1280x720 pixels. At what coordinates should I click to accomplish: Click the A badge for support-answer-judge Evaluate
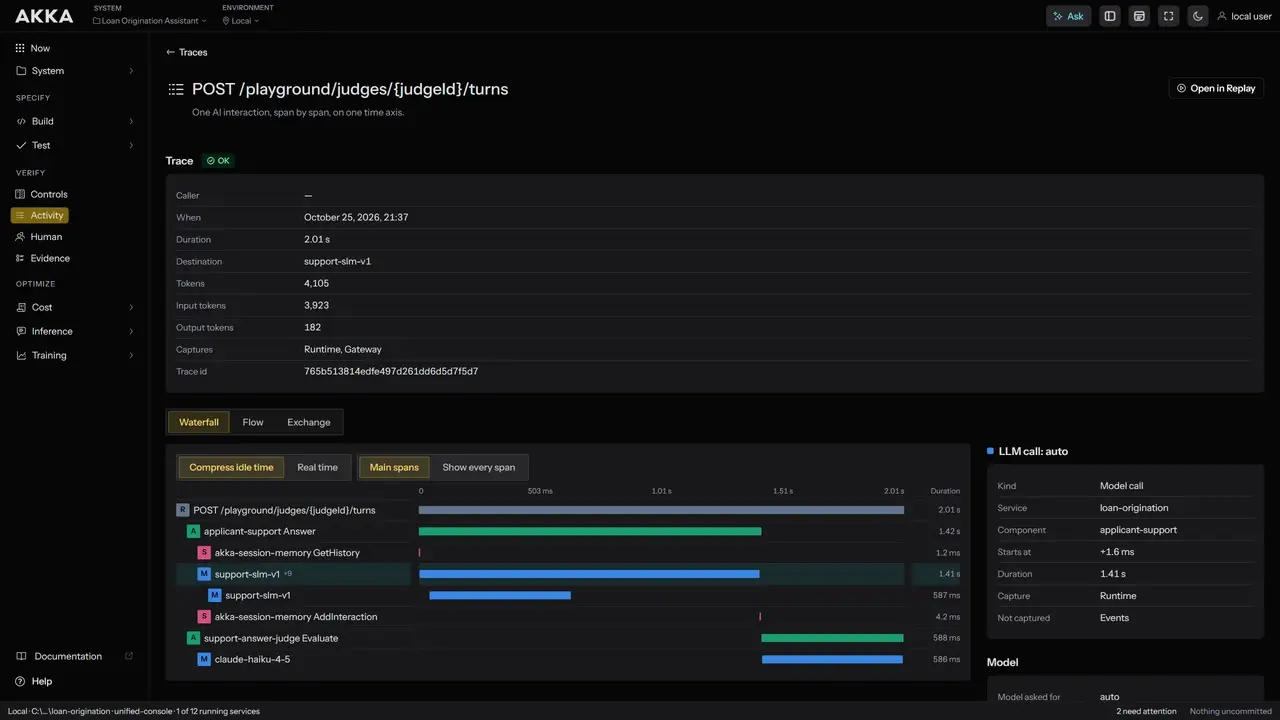pyautogui.click(x=193, y=638)
